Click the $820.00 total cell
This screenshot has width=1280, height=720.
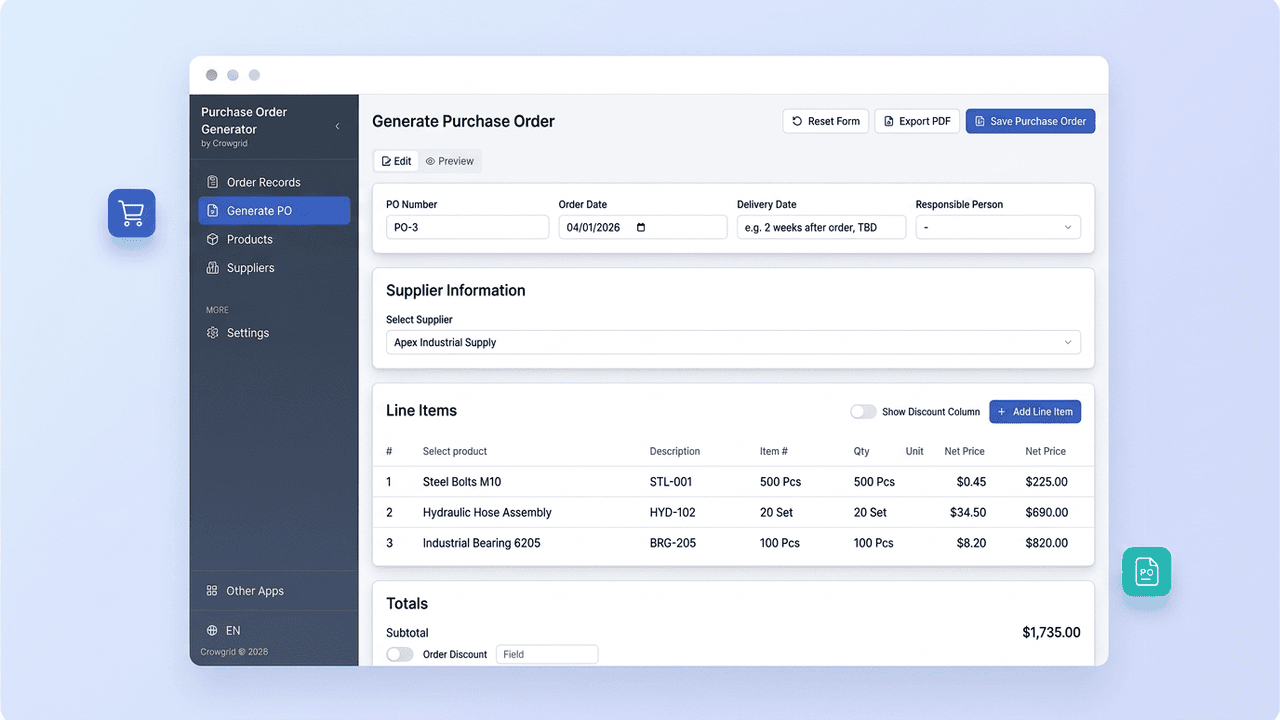(1046, 543)
